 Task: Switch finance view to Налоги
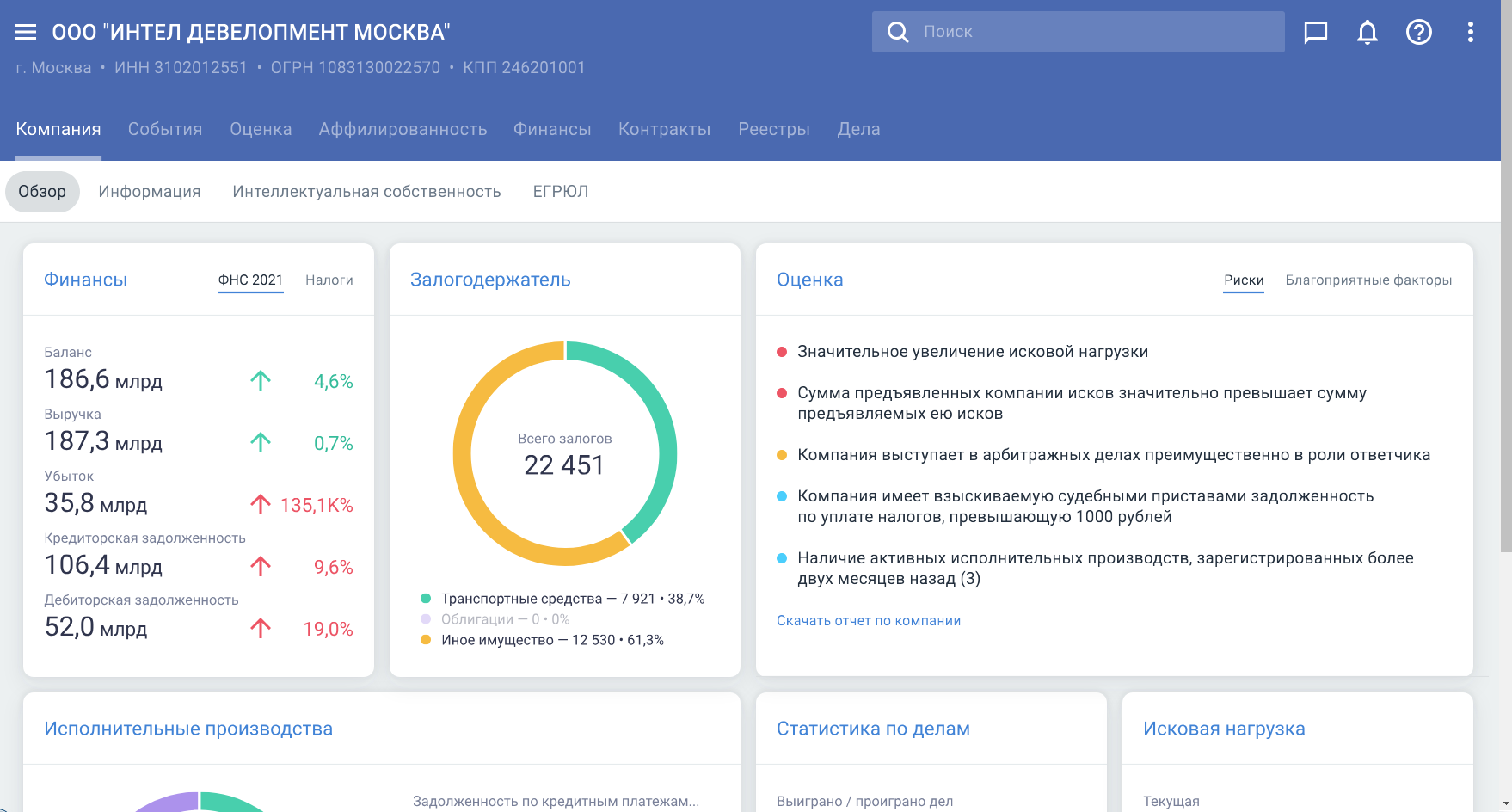(329, 280)
